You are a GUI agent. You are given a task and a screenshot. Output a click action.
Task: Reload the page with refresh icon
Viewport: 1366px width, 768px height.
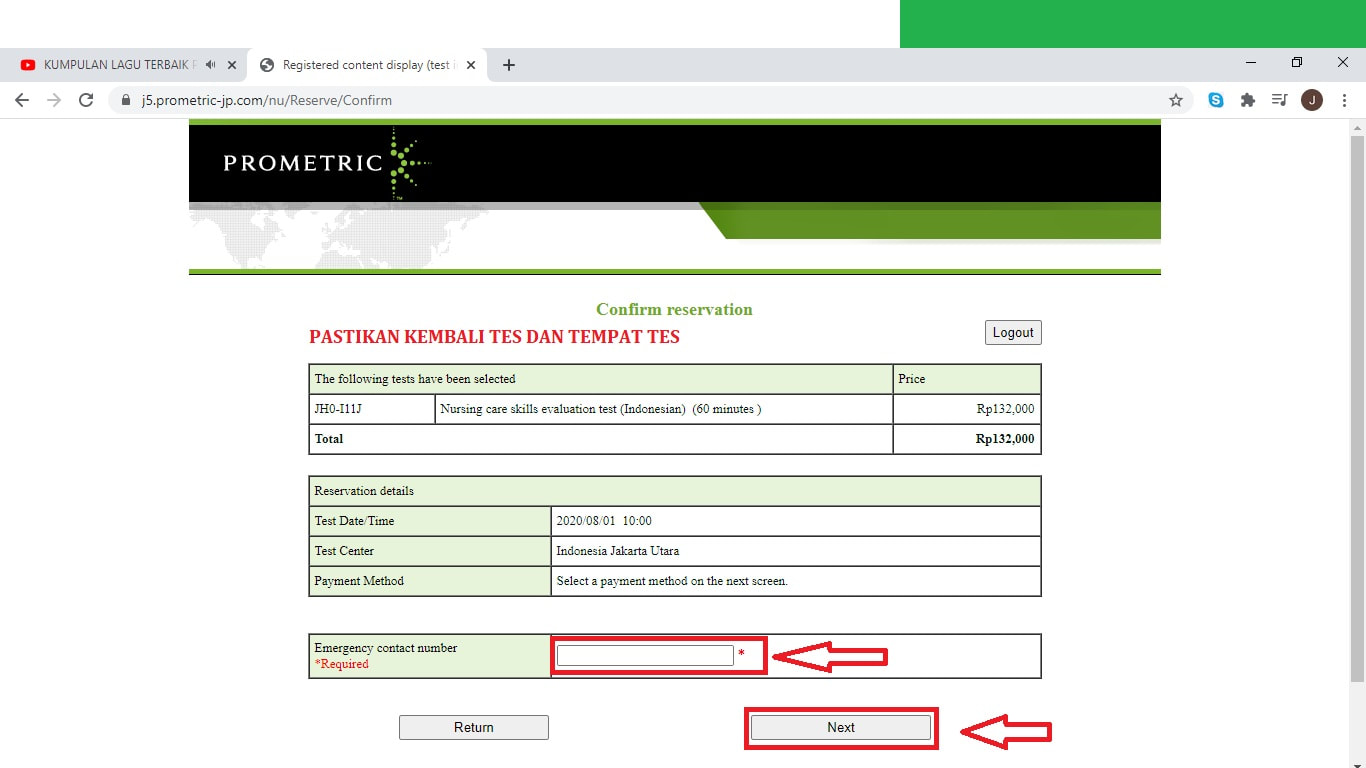(86, 100)
